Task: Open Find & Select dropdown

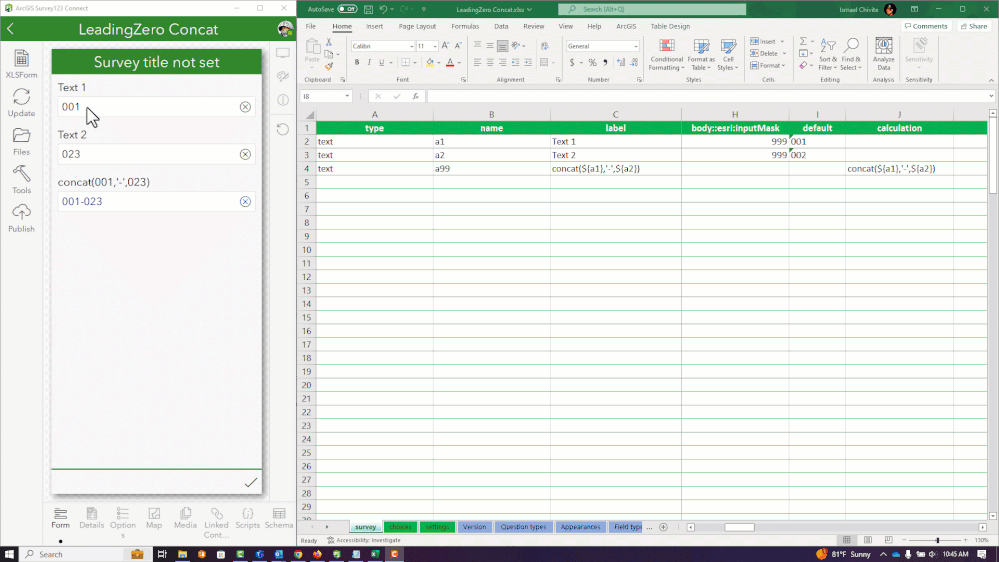Action: (851, 54)
